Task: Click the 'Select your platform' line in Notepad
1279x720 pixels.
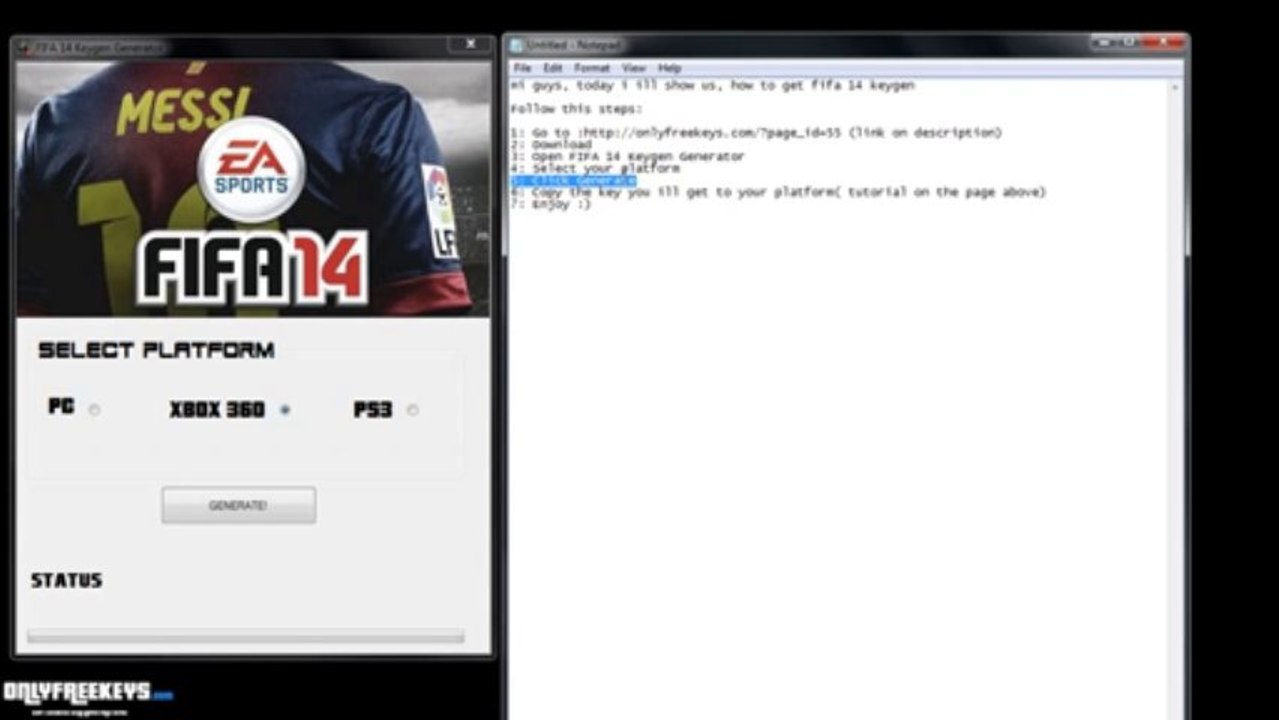Action: click(595, 169)
